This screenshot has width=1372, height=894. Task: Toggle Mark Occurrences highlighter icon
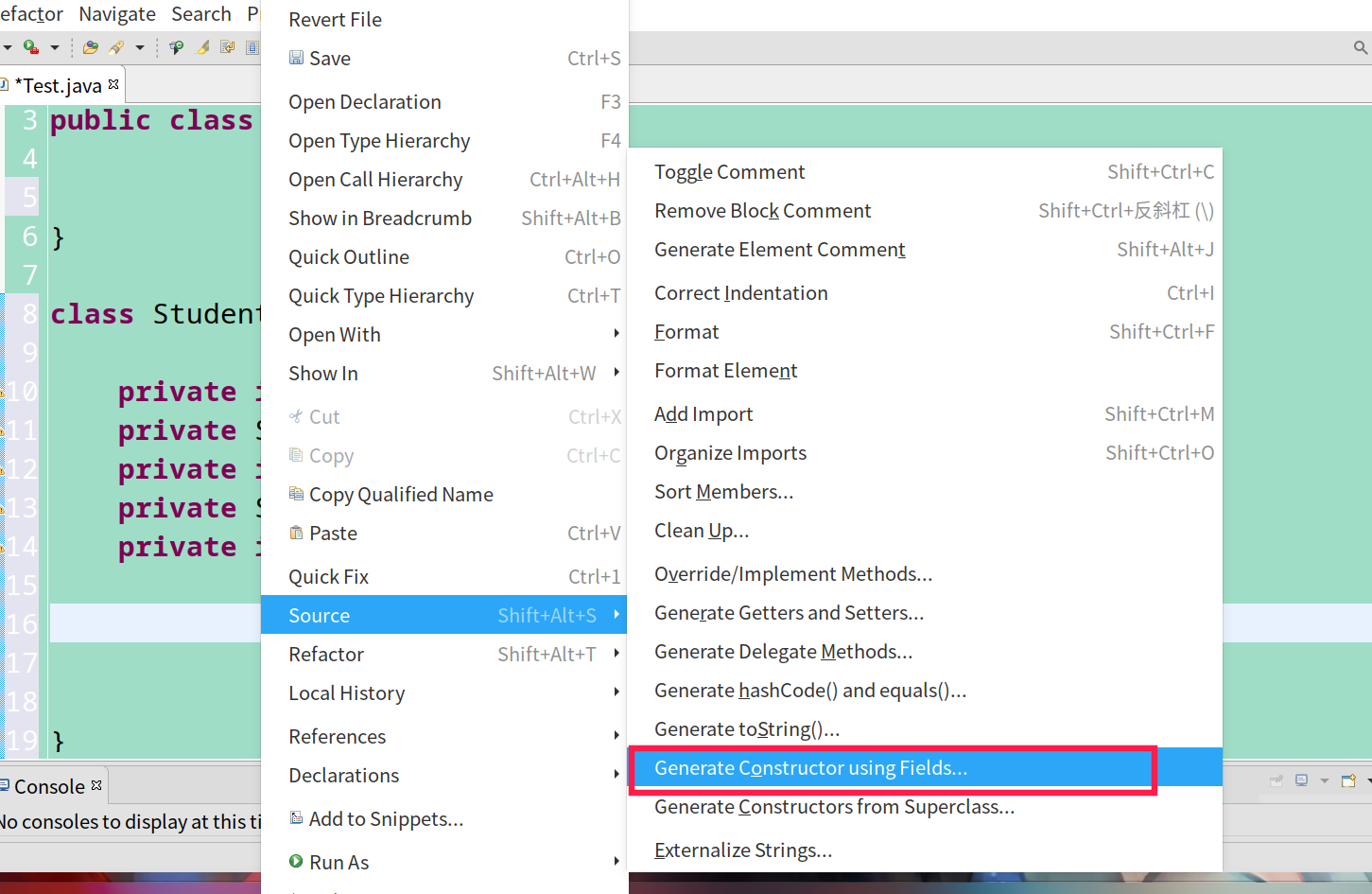(x=201, y=47)
